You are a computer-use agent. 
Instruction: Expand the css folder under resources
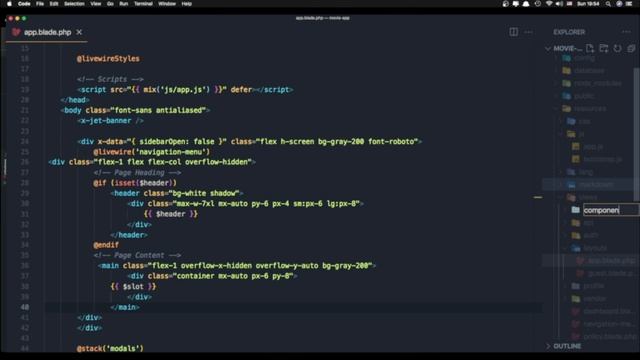579,121
